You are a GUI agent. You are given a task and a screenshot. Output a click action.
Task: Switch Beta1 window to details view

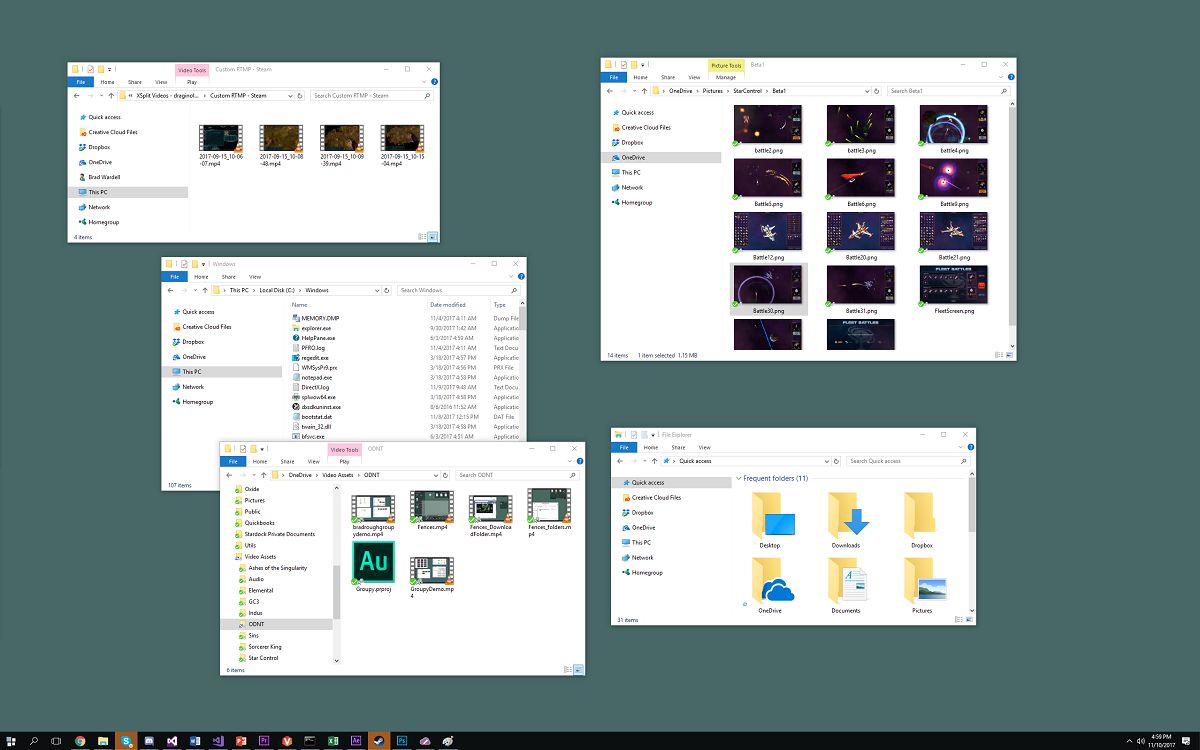[997, 355]
